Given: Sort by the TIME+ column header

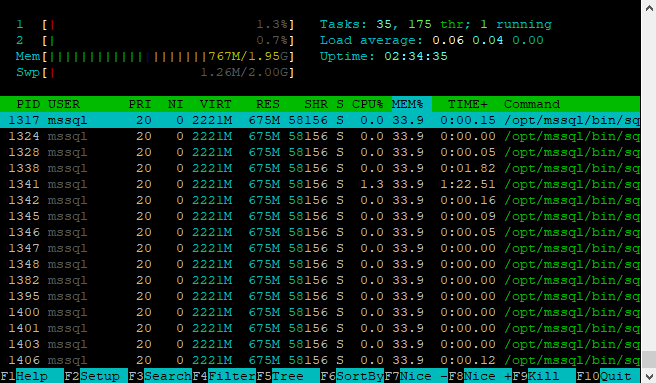Looking at the screenshot, I should pos(467,104).
